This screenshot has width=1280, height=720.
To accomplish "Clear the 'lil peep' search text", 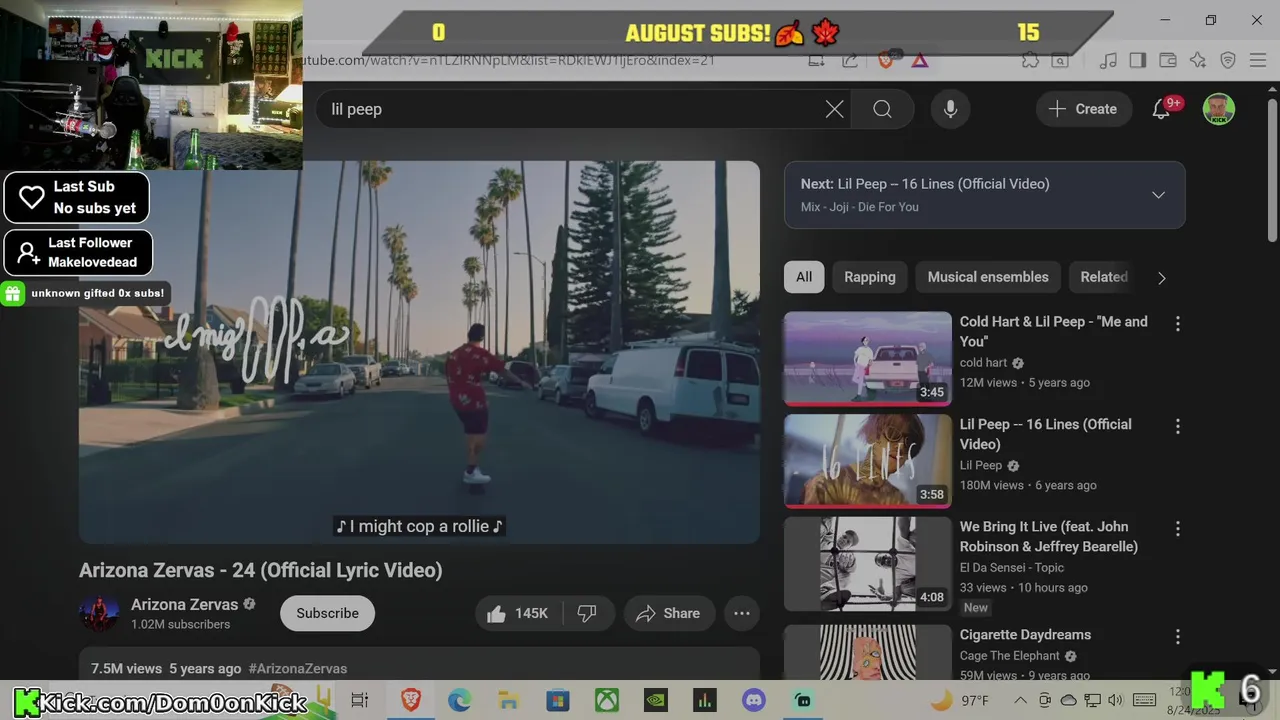I will point(834,109).
